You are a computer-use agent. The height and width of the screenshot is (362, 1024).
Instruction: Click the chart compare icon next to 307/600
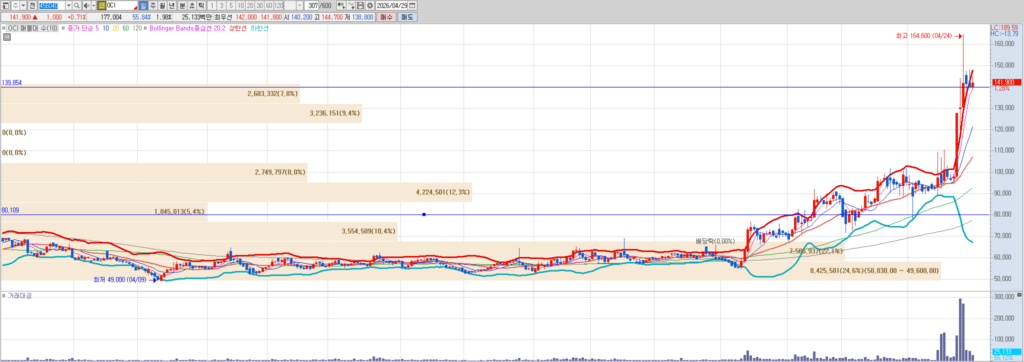(342, 6)
